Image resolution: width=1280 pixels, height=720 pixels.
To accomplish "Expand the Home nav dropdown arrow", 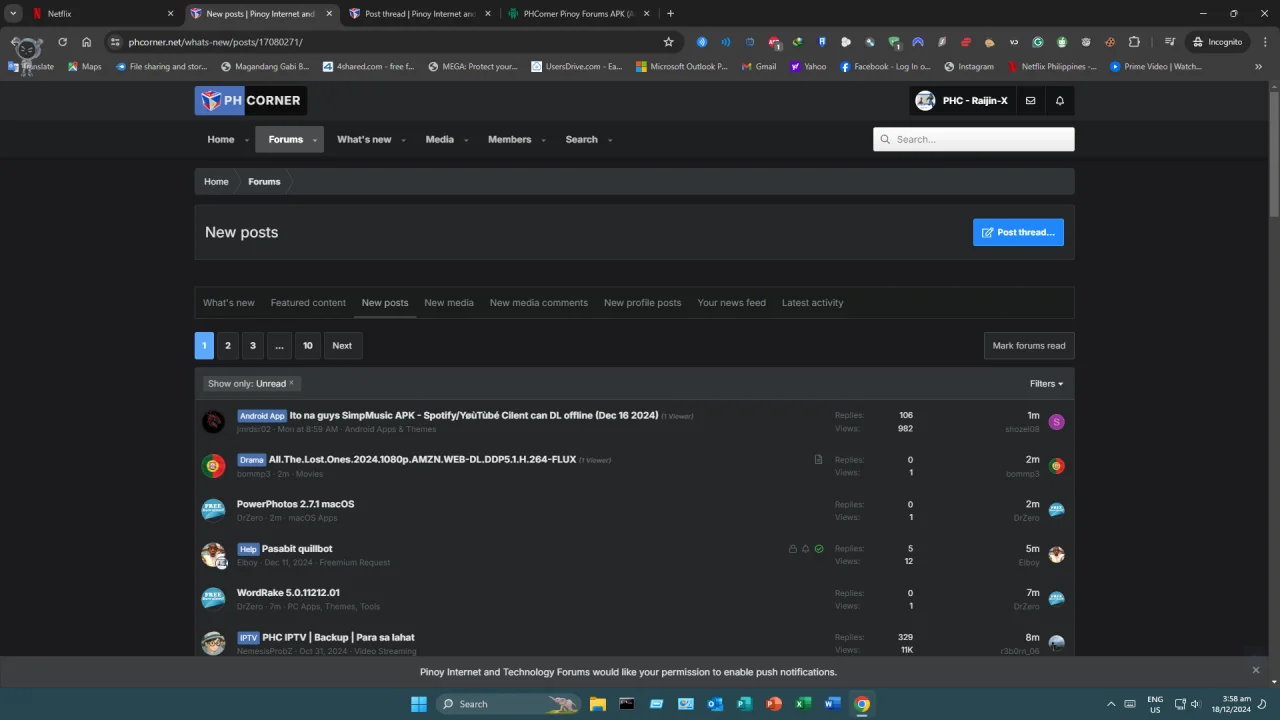I will [247, 140].
